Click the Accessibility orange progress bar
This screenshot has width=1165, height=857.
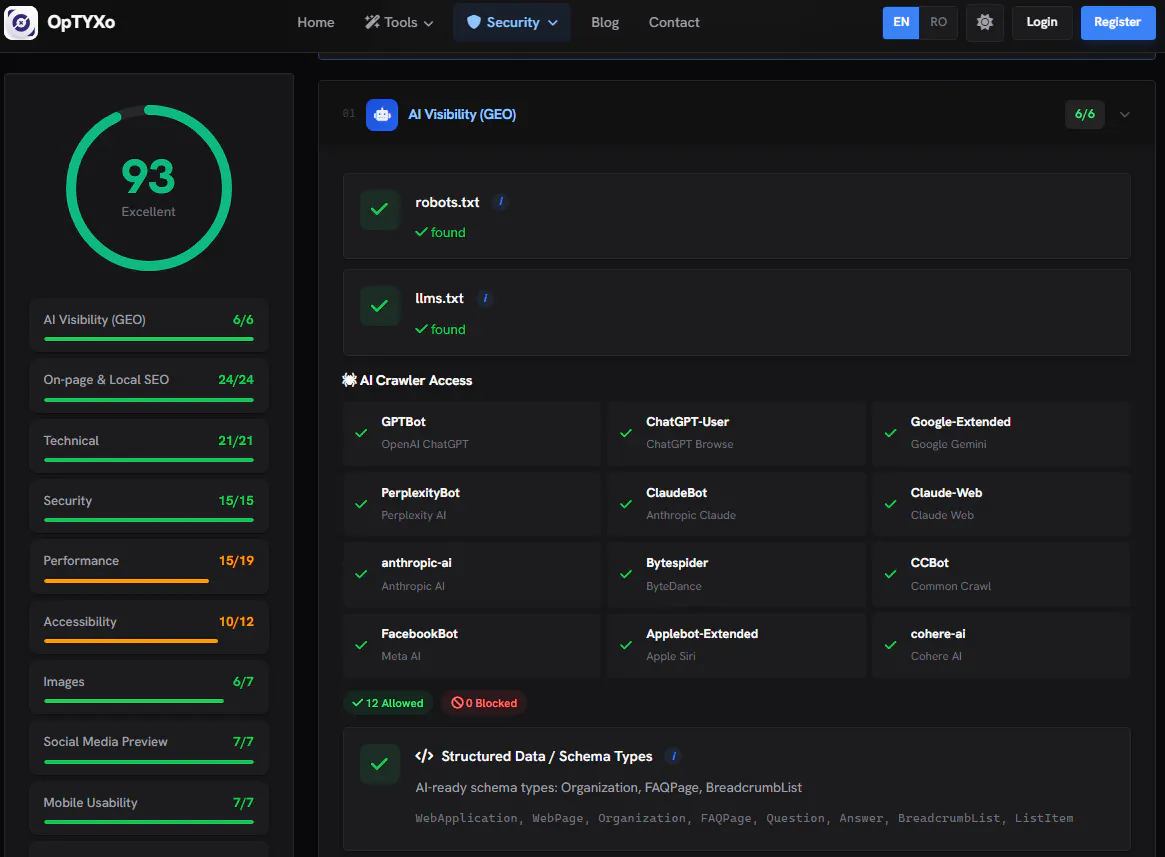[x=131, y=641]
